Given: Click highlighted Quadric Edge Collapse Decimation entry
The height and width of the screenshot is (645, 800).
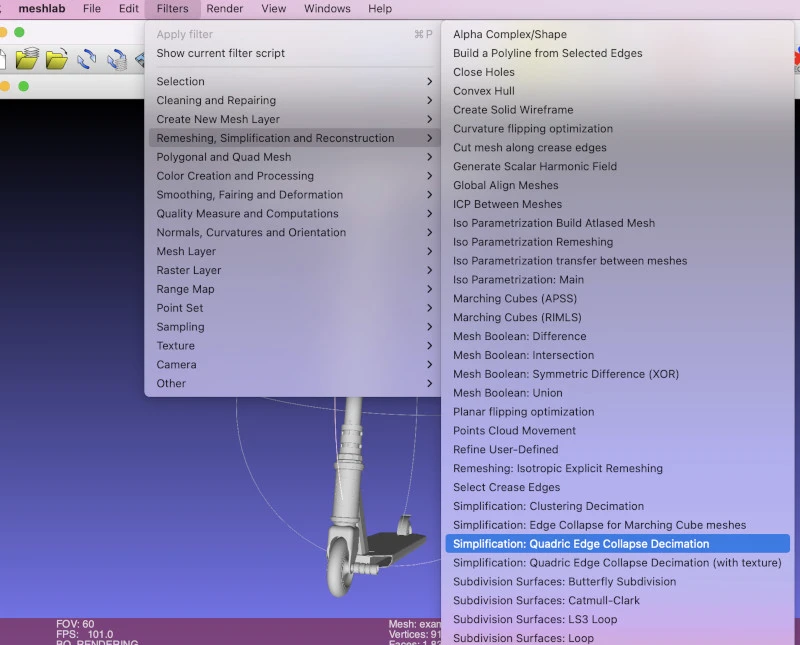Looking at the screenshot, I should [x=617, y=544].
